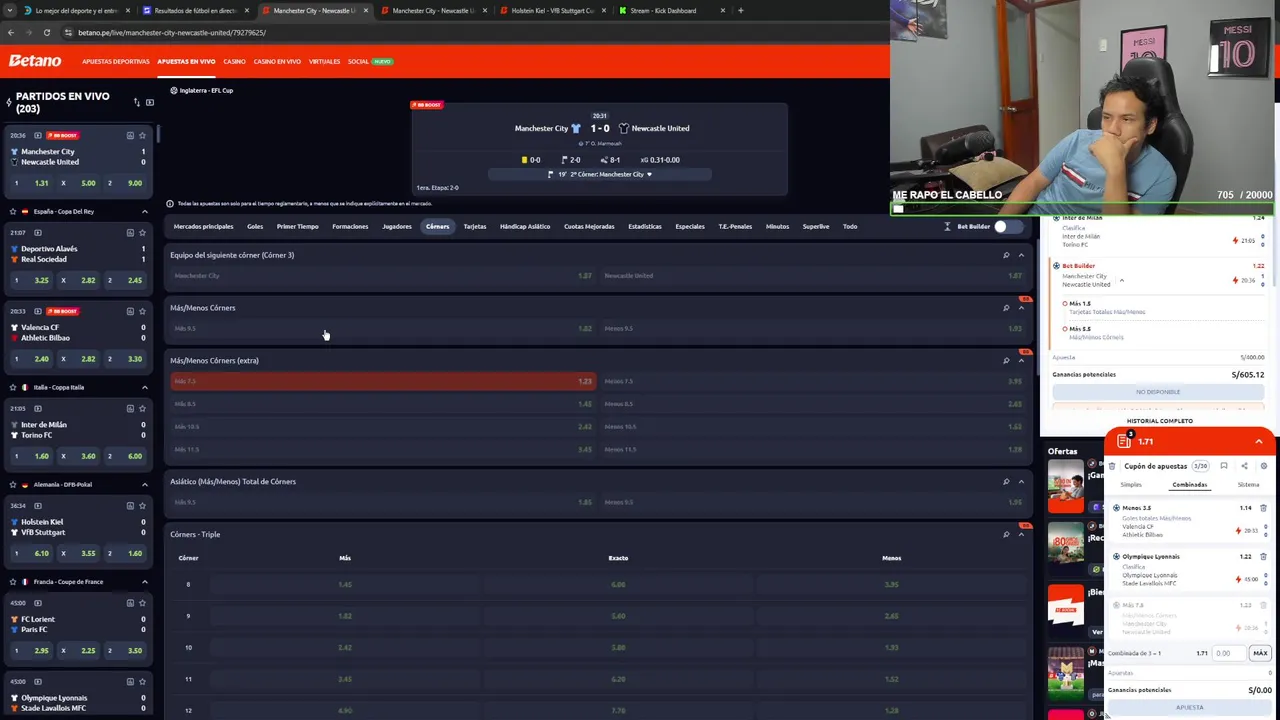
Task: Favorite the Deportivo Alavés vs Real Sociedad match
Action: (x=142, y=232)
